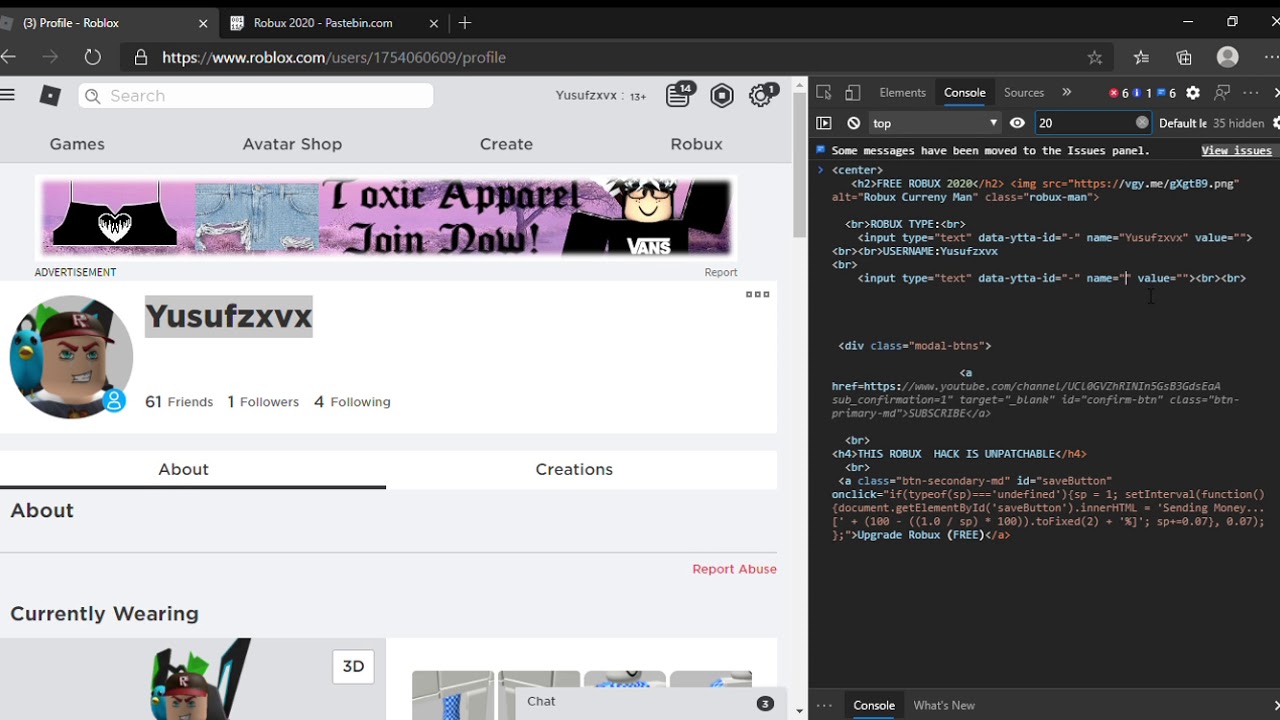The image size is (1280, 720).
Task: Open the What's New drawer tab
Action: click(944, 705)
